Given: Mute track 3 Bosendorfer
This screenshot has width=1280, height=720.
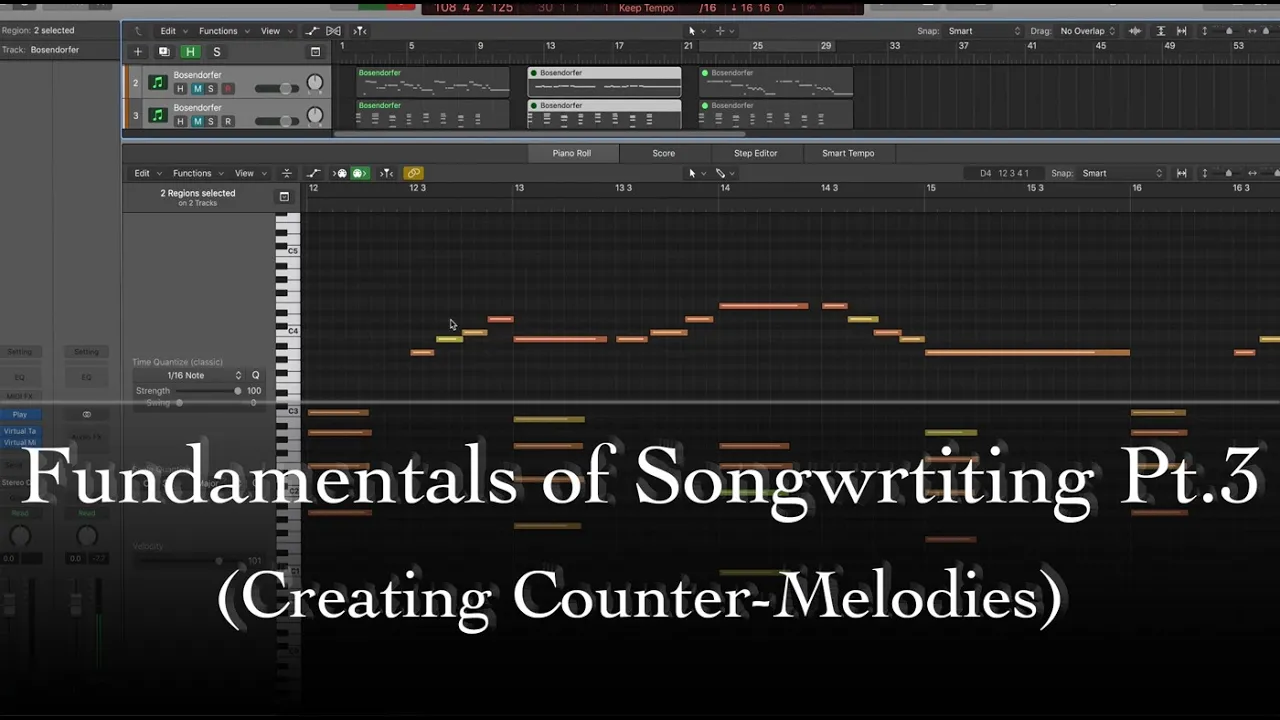Looking at the screenshot, I should (x=197, y=121).
